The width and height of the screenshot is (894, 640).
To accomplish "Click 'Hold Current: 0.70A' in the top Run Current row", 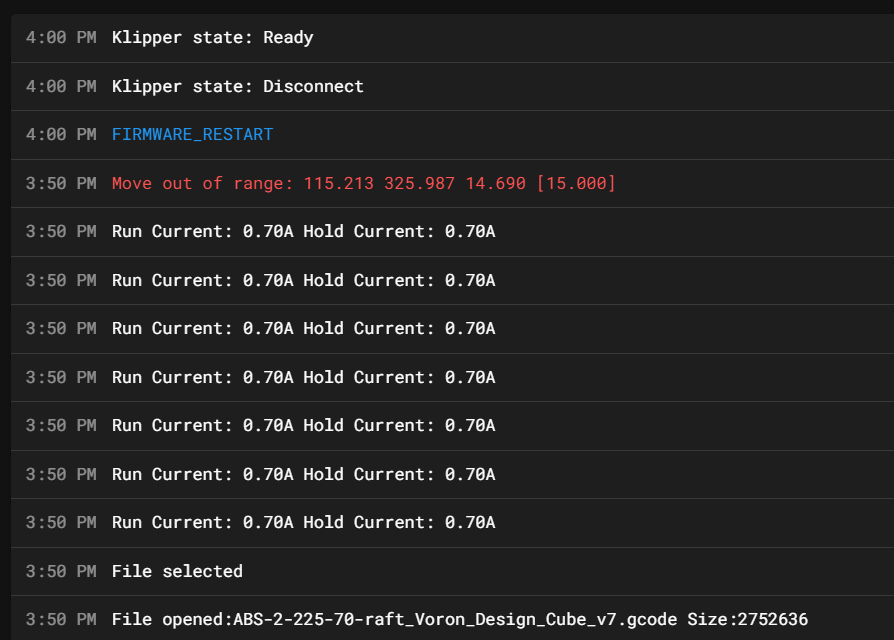I will pos(399,231).
